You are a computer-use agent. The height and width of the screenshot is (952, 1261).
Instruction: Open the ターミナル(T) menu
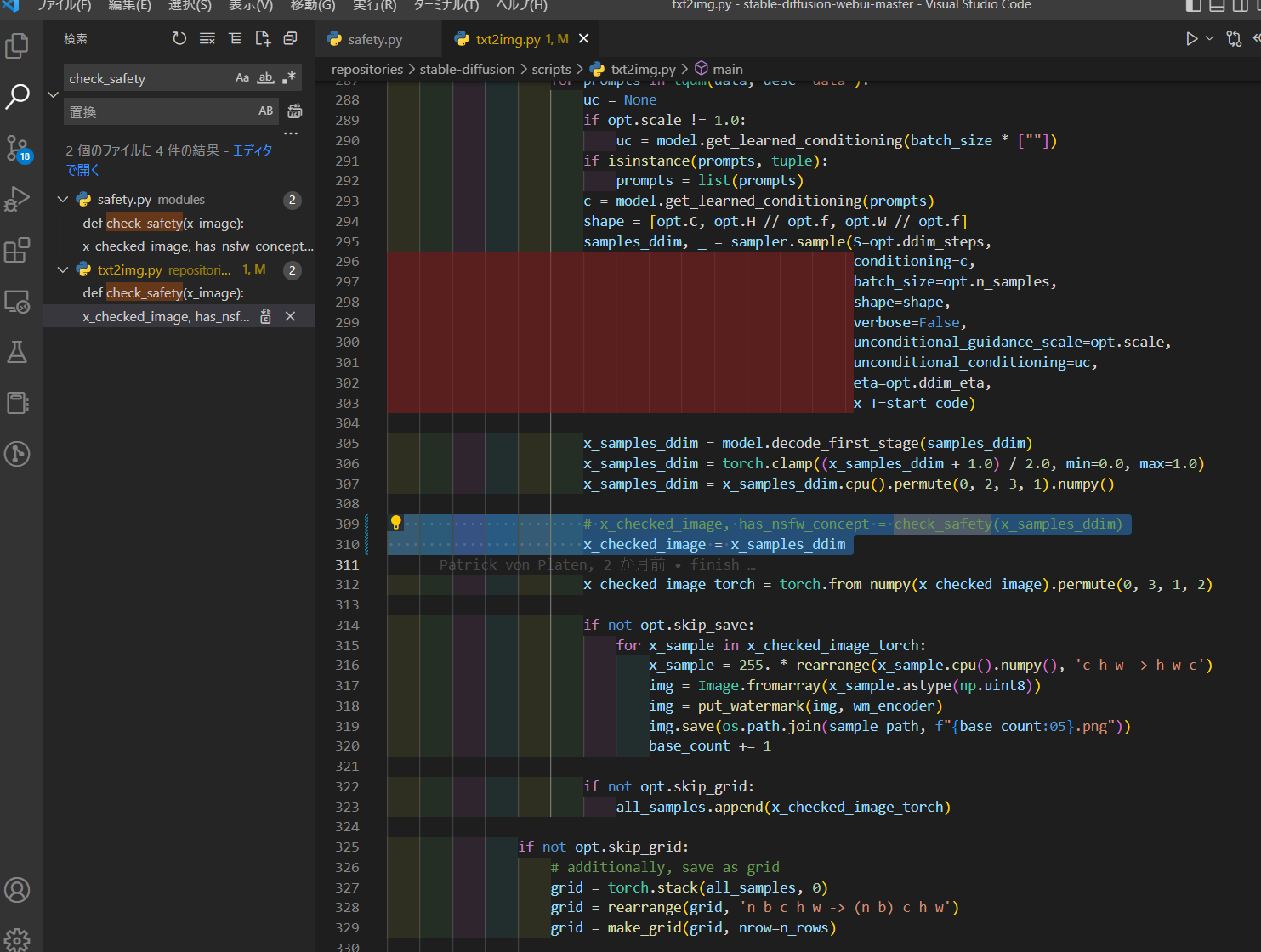[446, 6]
